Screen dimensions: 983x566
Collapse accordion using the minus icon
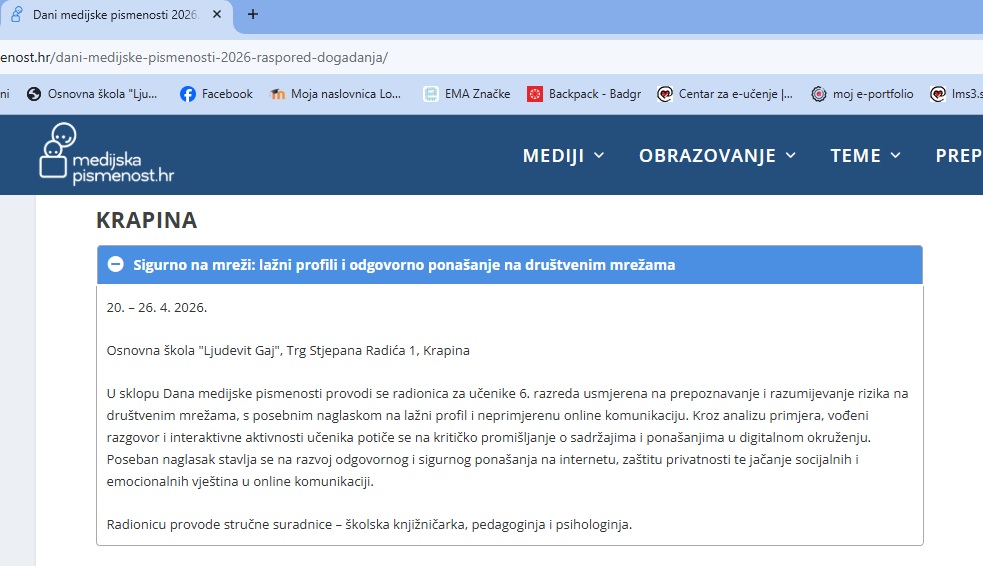pos(115,265)
